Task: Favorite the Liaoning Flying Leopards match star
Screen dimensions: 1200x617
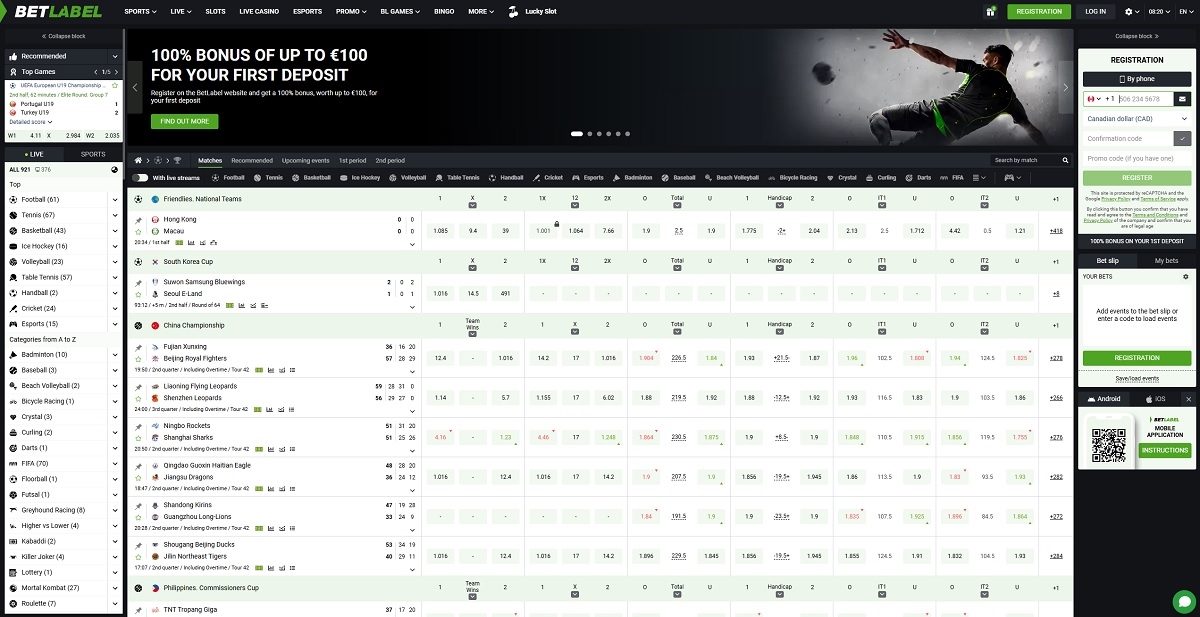Action: click(x=140, y=398)
